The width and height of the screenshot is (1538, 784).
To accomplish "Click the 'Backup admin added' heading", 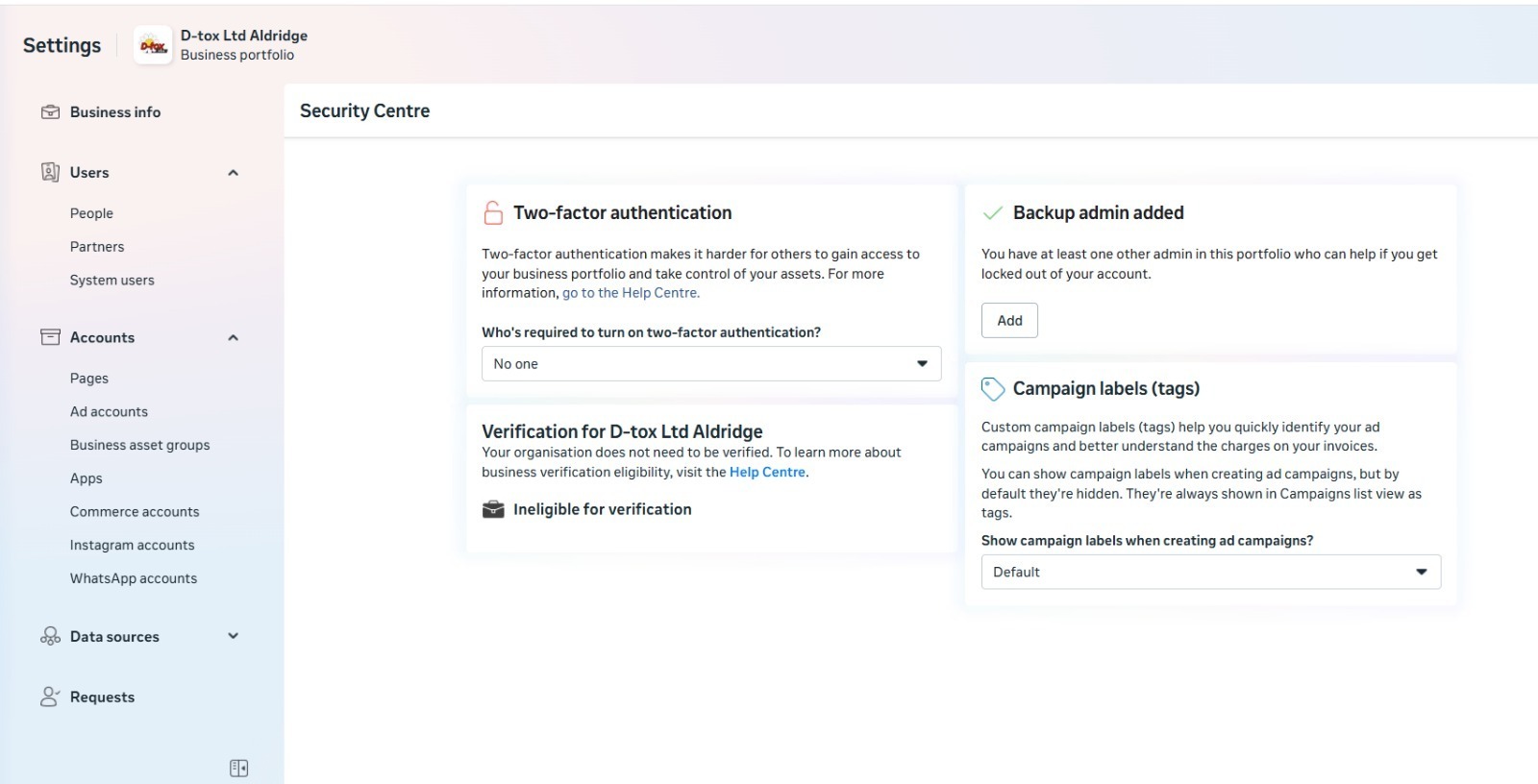I will [x=1098, y=212].
